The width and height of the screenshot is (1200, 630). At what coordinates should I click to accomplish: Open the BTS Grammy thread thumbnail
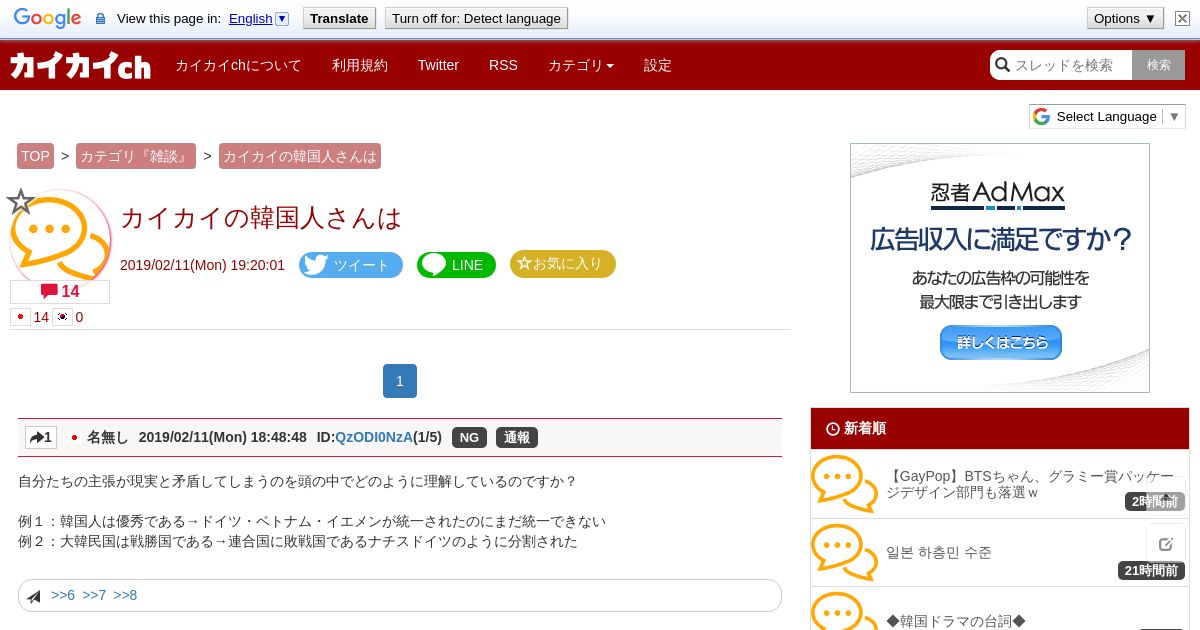click(x=844, y=484)
